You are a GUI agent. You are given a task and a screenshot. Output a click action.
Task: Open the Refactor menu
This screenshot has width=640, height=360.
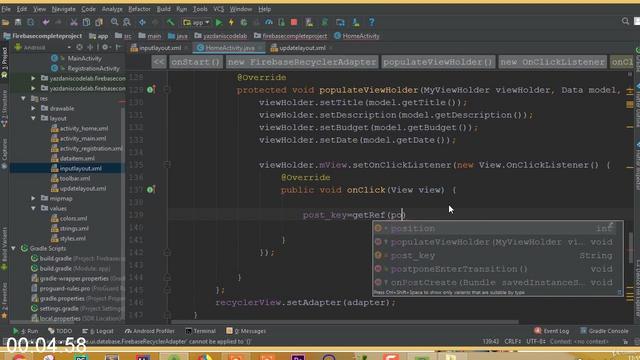click(x=139, y=9)
